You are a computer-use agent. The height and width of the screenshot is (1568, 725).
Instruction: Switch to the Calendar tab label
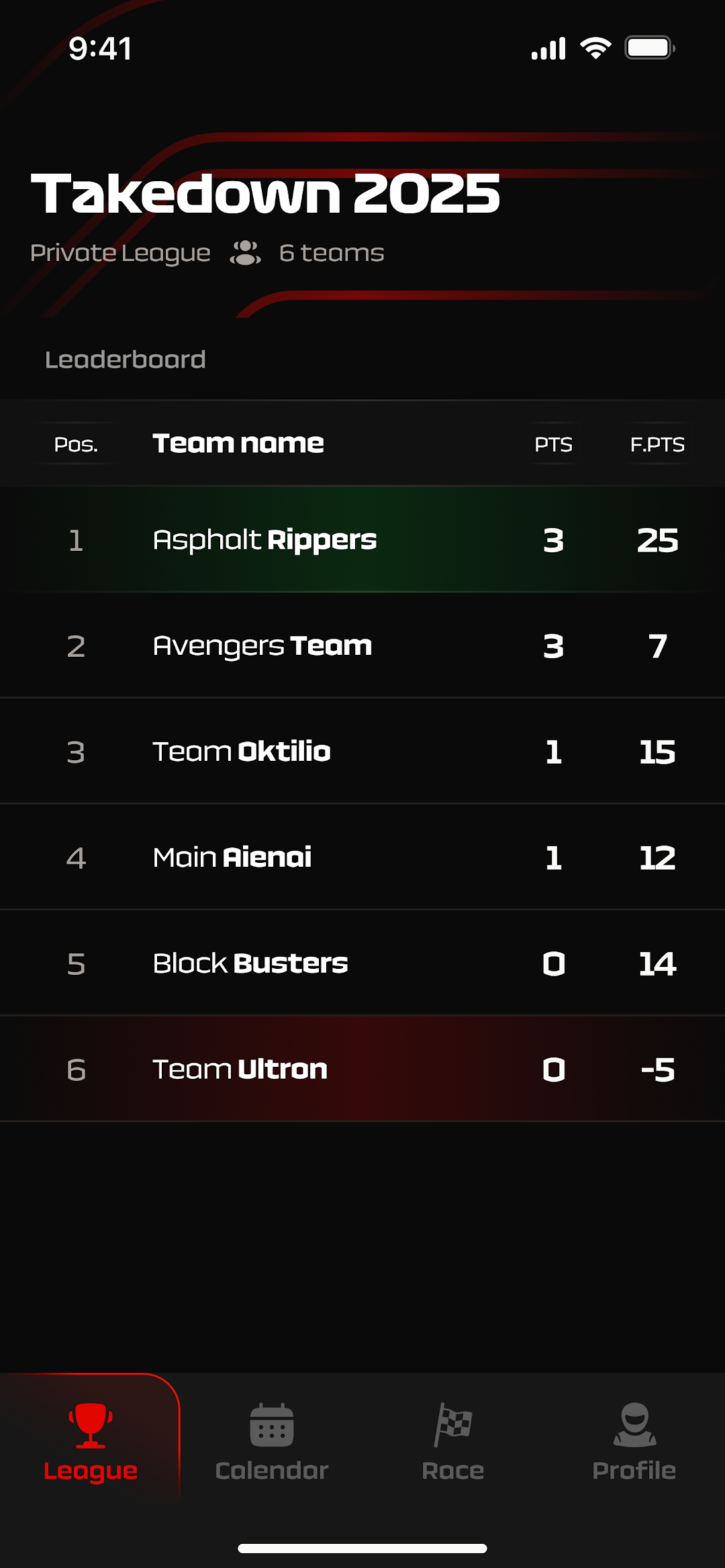[x=272, y=1471]
